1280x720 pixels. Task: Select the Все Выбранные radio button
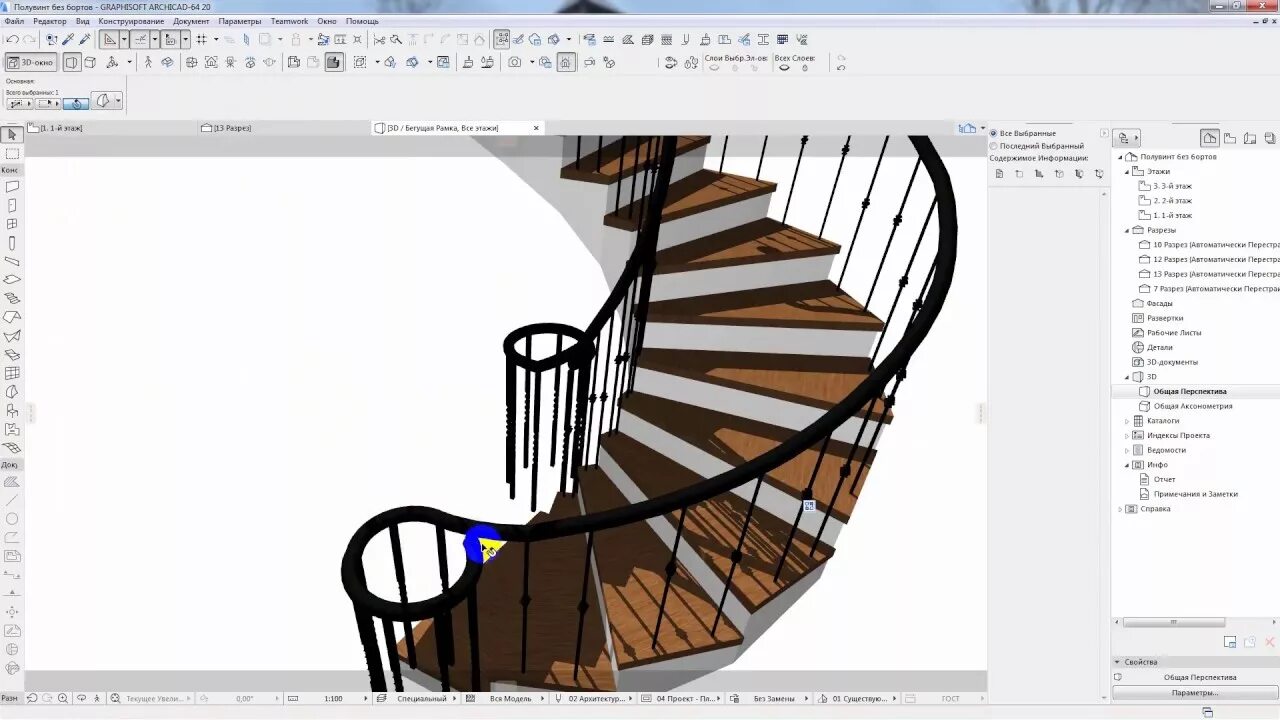[x=994, y=133]
